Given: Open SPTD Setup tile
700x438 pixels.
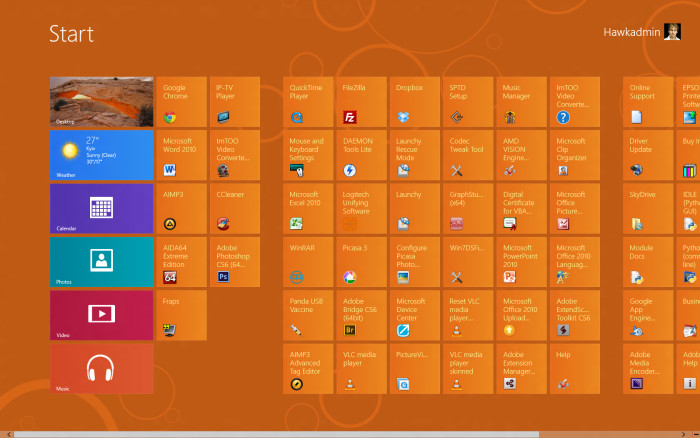Looking at the screenshot, I should click(x=468, y=102).
